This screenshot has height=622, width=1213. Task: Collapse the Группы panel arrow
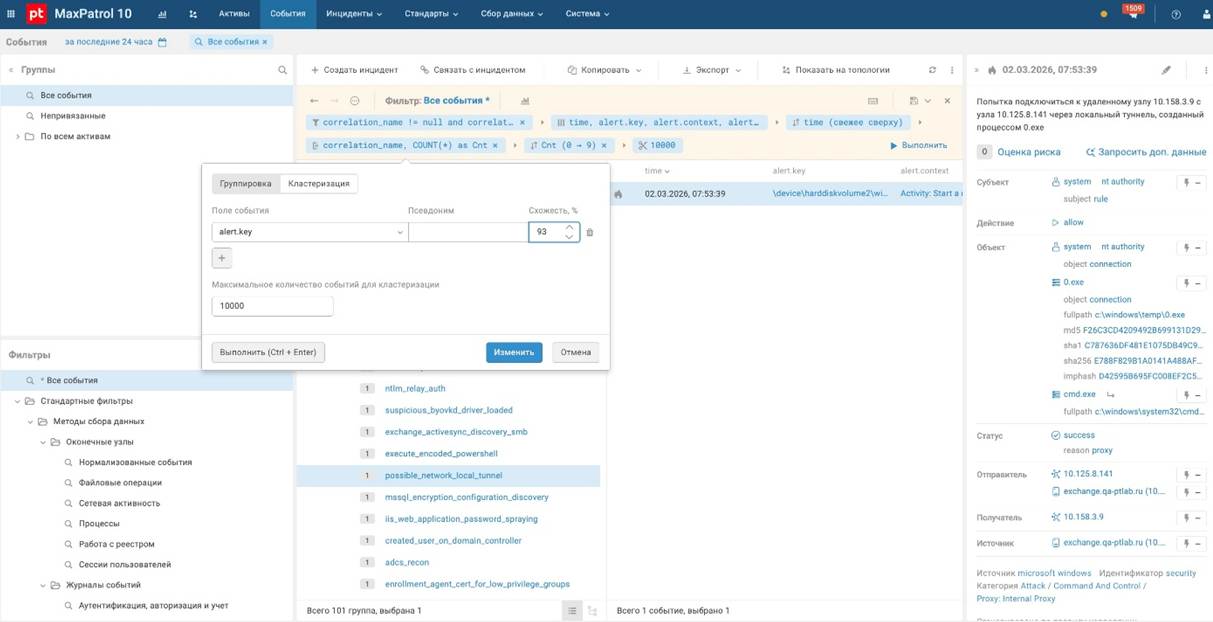[x=11, y=70]
